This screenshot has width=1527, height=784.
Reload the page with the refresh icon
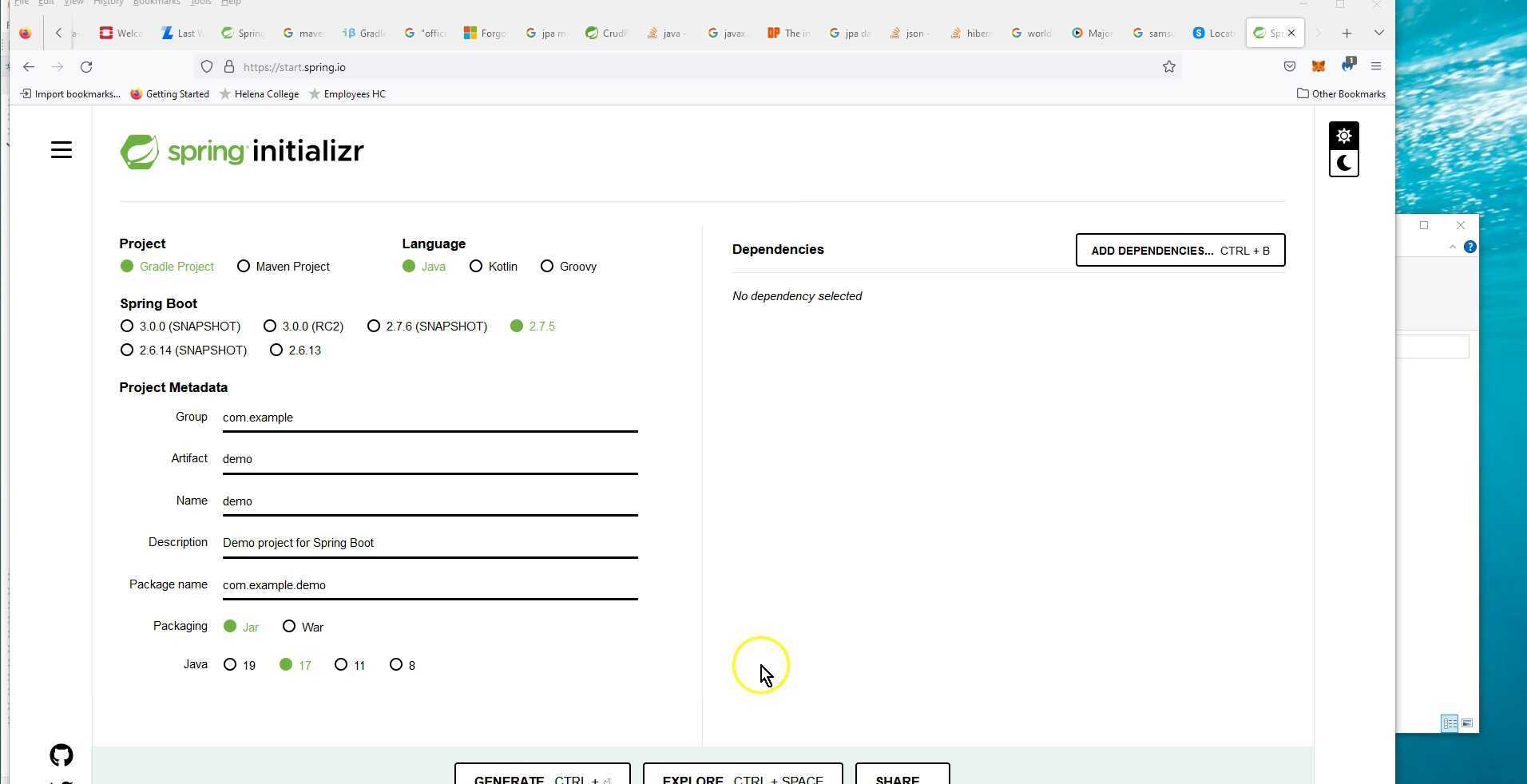[87, 67]
